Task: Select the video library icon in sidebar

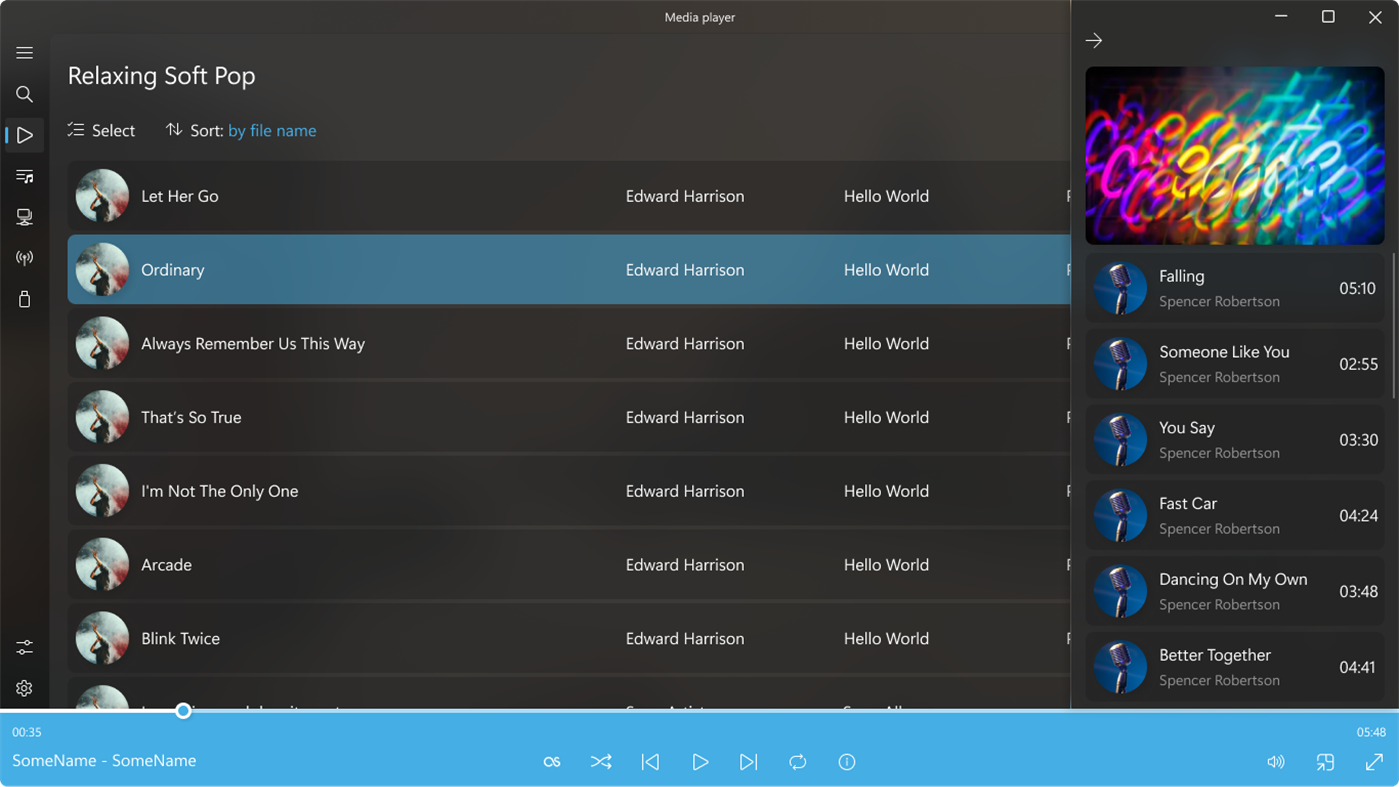Action: pyautogui.click(x=24, y=216)
